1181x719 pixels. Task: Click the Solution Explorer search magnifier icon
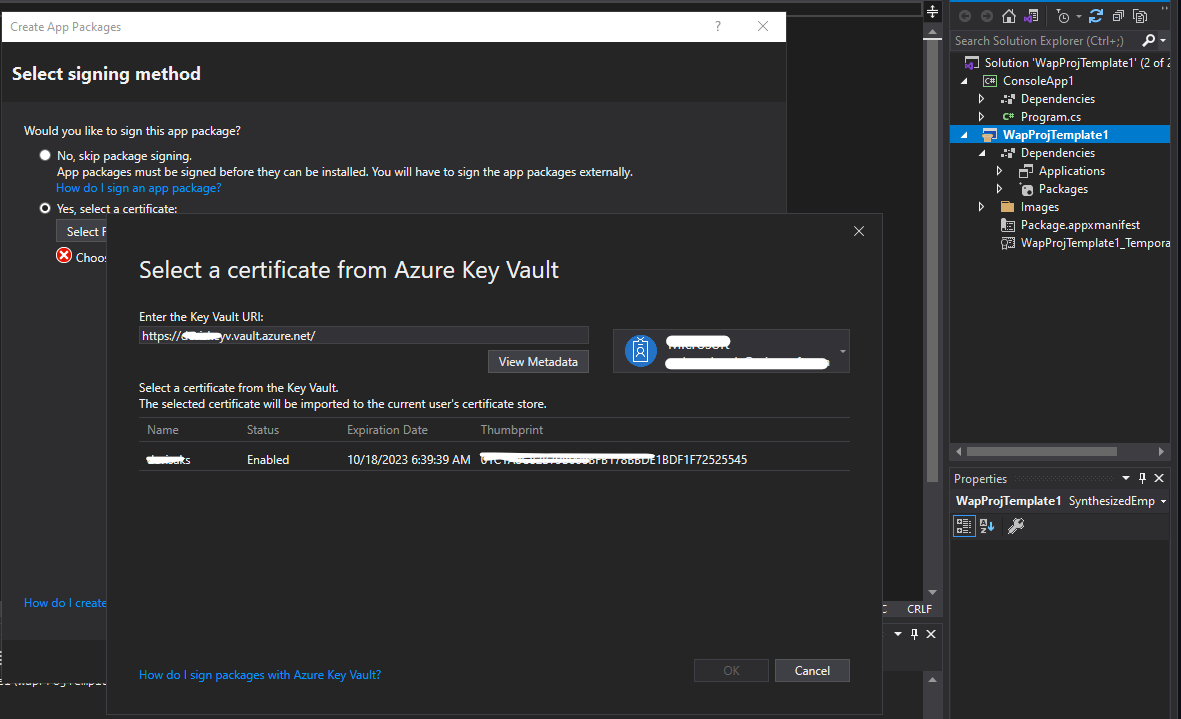(x=1149, y=40)
